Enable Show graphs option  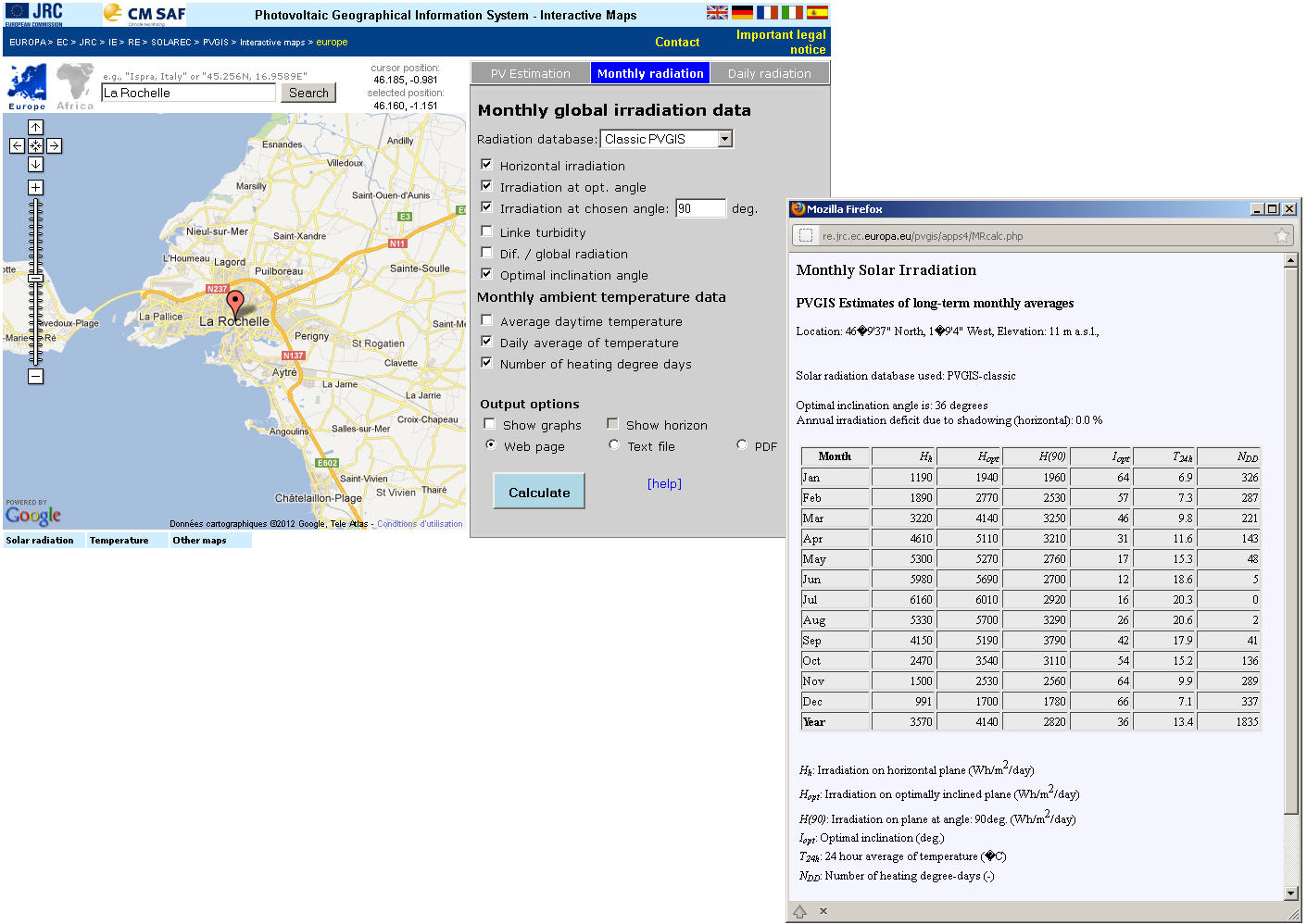click(x=489, y=424)
